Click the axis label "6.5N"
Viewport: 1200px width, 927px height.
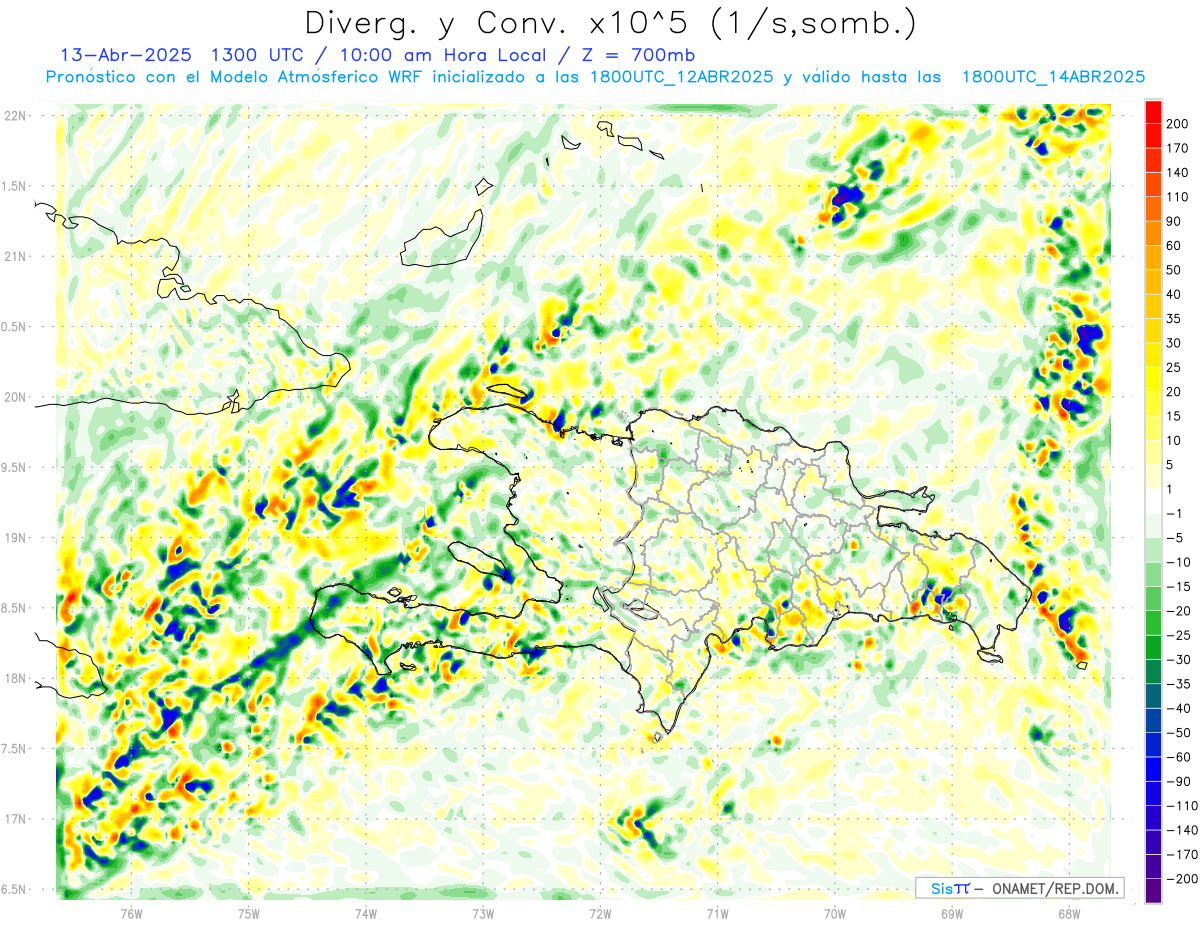16,890
